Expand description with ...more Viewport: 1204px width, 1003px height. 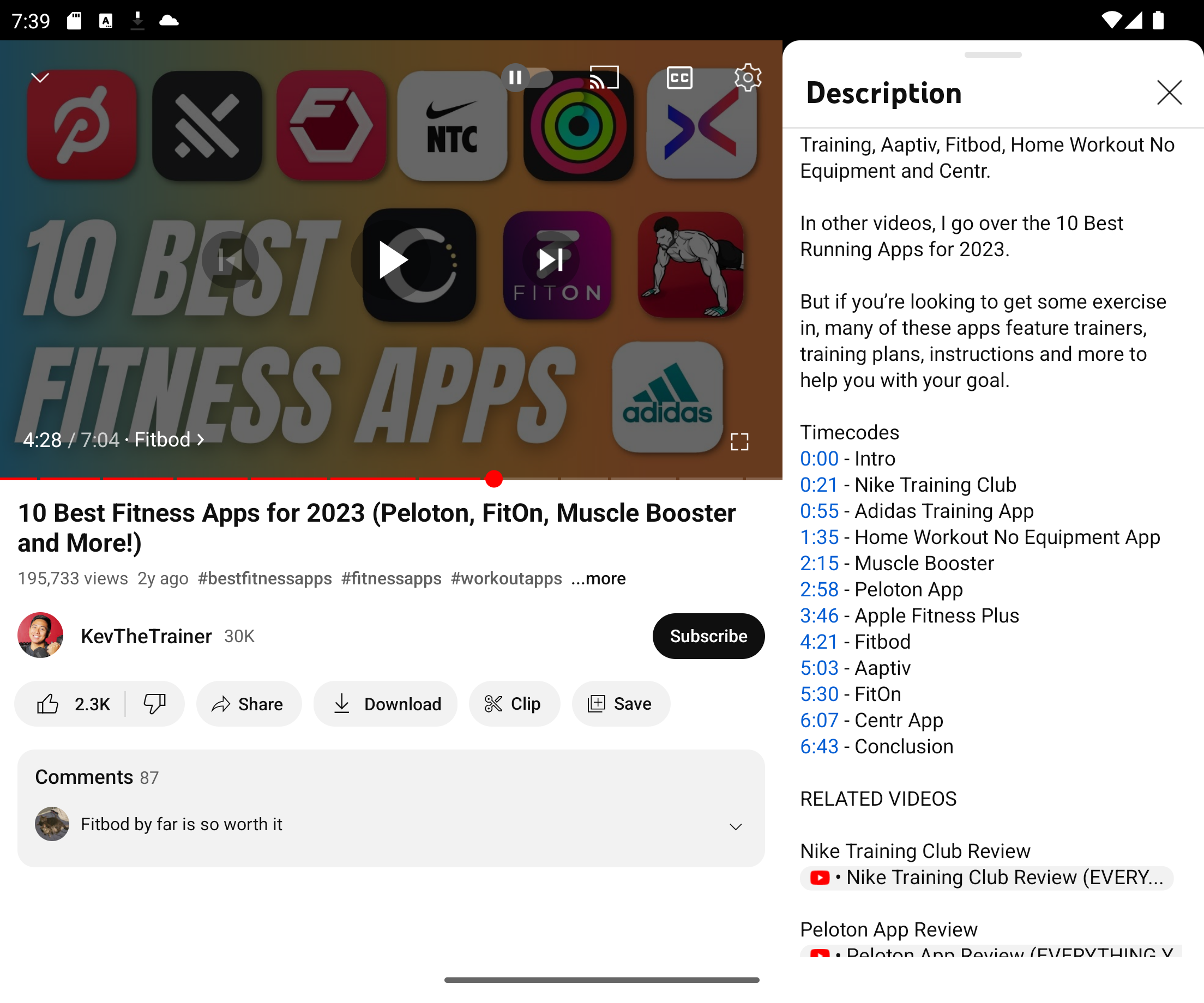click(599, 578)
